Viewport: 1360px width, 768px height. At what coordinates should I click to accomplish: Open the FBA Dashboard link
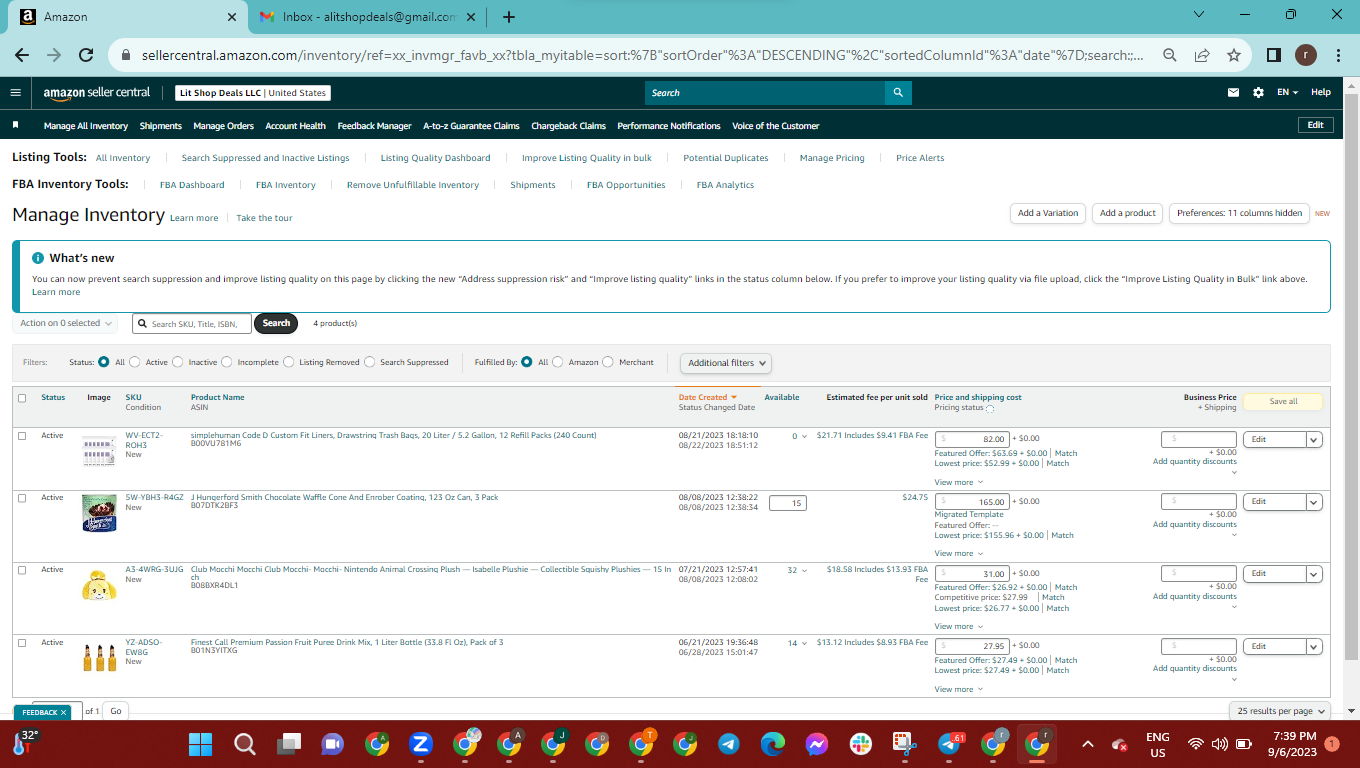point(192,185)
